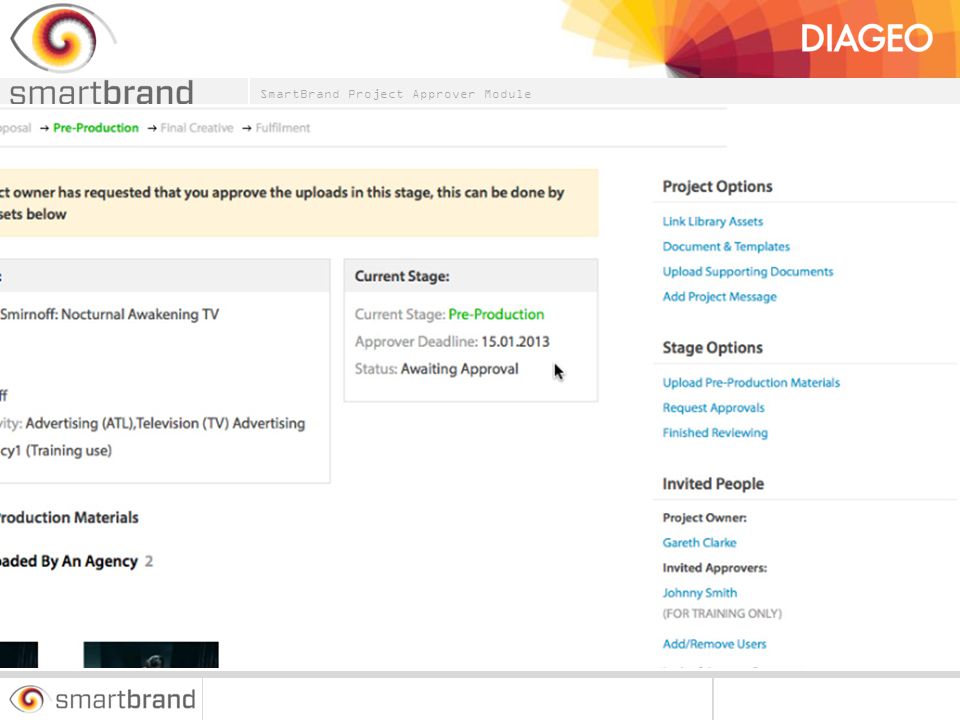Select Finished Reviewing option

(x=715, y=433)
